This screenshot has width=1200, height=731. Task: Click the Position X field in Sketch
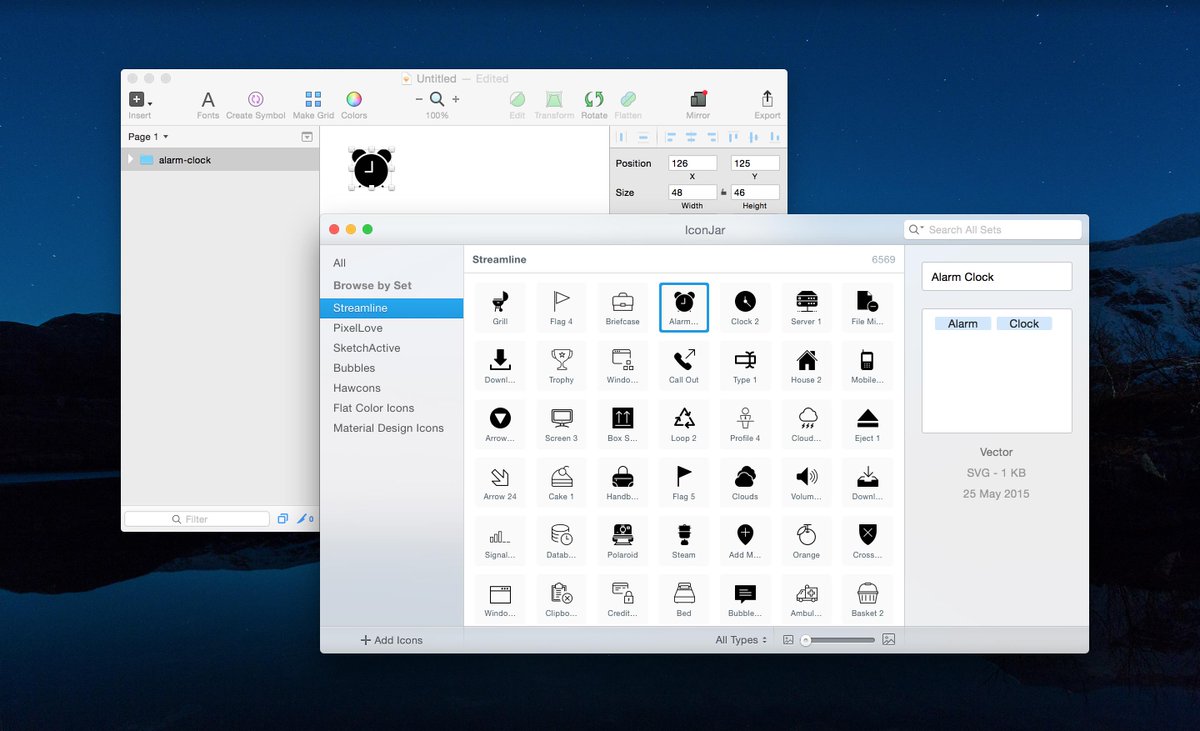point(692,163)
